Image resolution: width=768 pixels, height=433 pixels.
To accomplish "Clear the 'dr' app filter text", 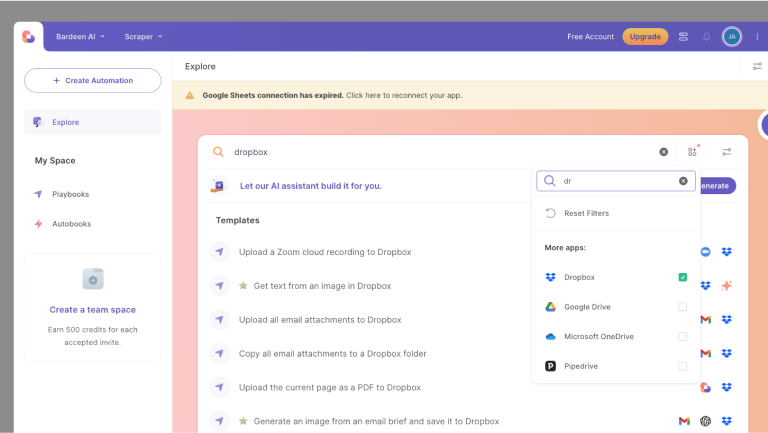I will [x=683, y=181].
